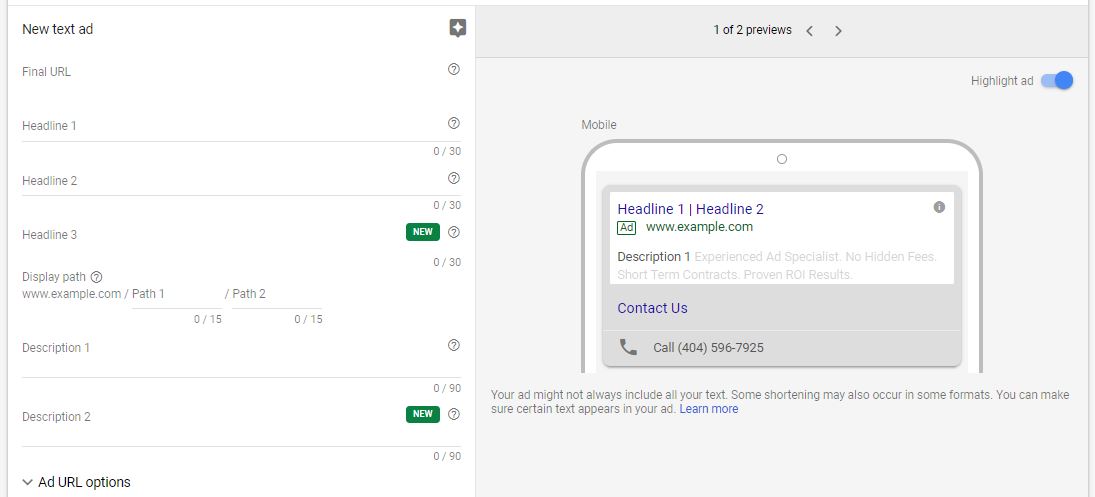
Task: Click into the Path 1 field
Action: (177, 295)
